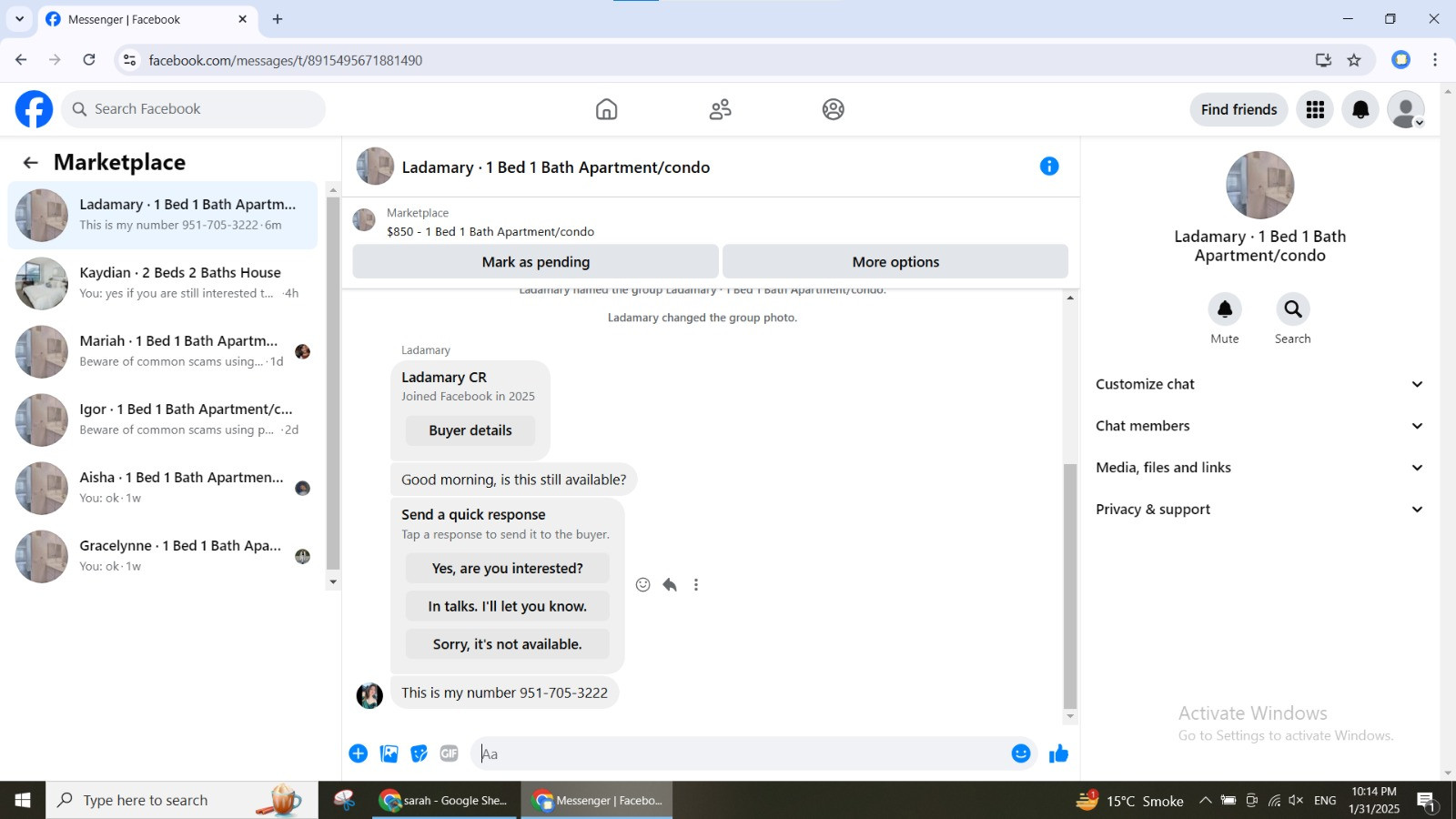Send quick response 'Yes, are you interested?'

point(508,569)
